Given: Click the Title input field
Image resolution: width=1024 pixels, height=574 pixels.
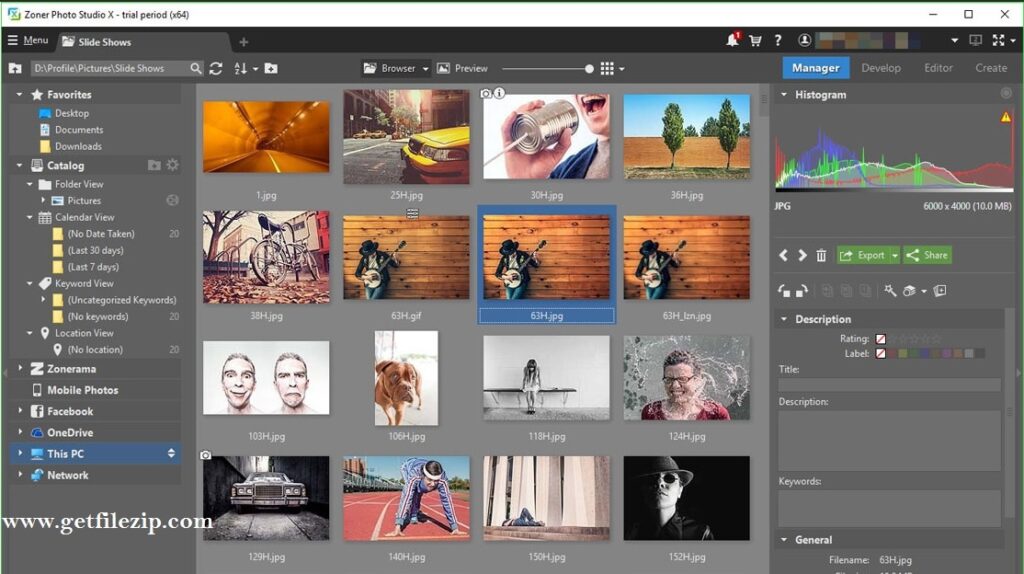Looking at the screenshot, I should point(889,385).
